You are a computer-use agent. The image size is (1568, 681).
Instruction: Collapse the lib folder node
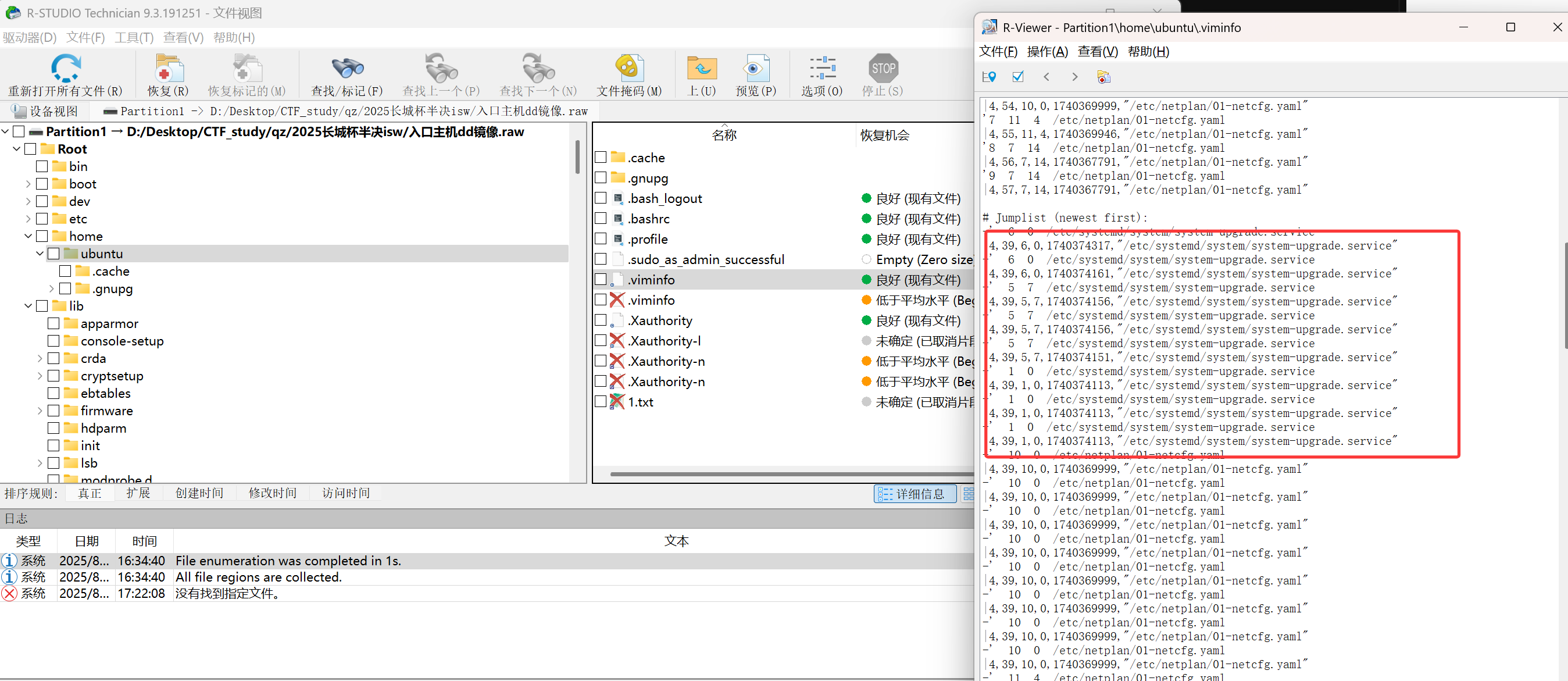(x=28, y=306)
